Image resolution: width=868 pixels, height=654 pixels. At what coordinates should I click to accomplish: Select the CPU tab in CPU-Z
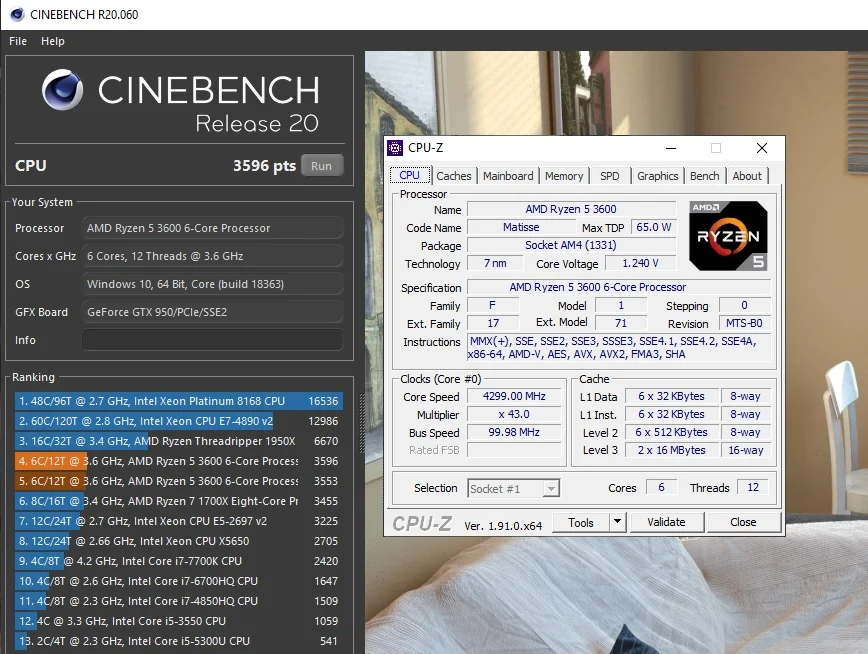click(410, 175)
